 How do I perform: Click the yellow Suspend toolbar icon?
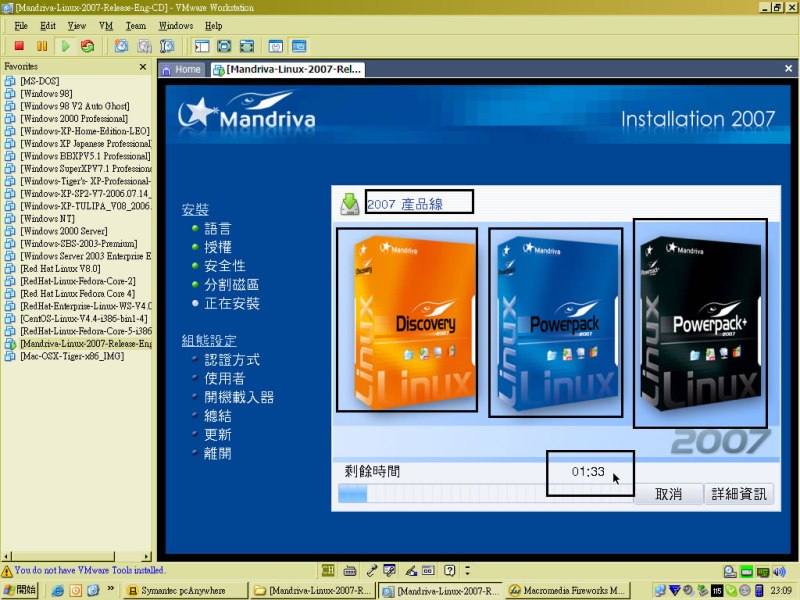(42, 46)
